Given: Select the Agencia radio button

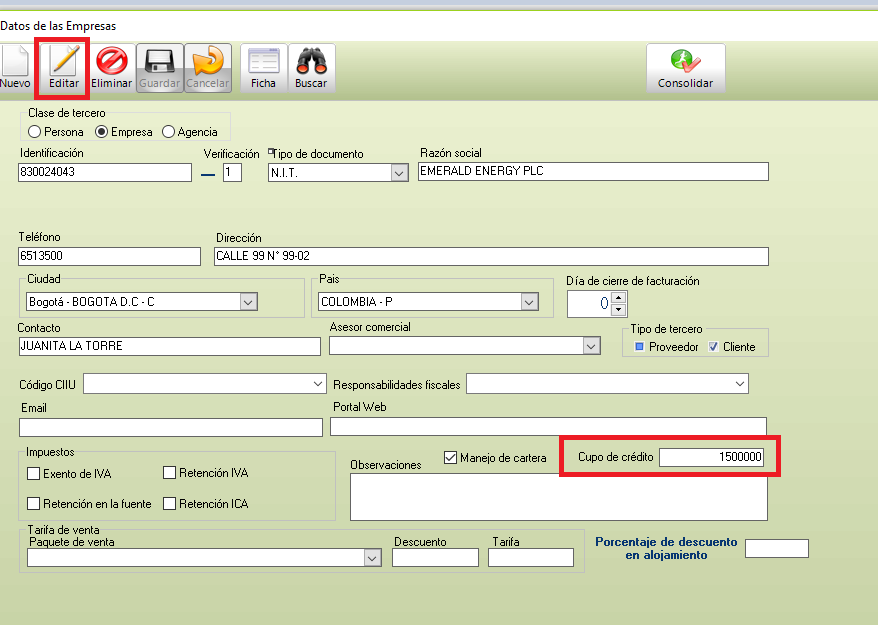Looking at the screenshot, I should 168,132.
